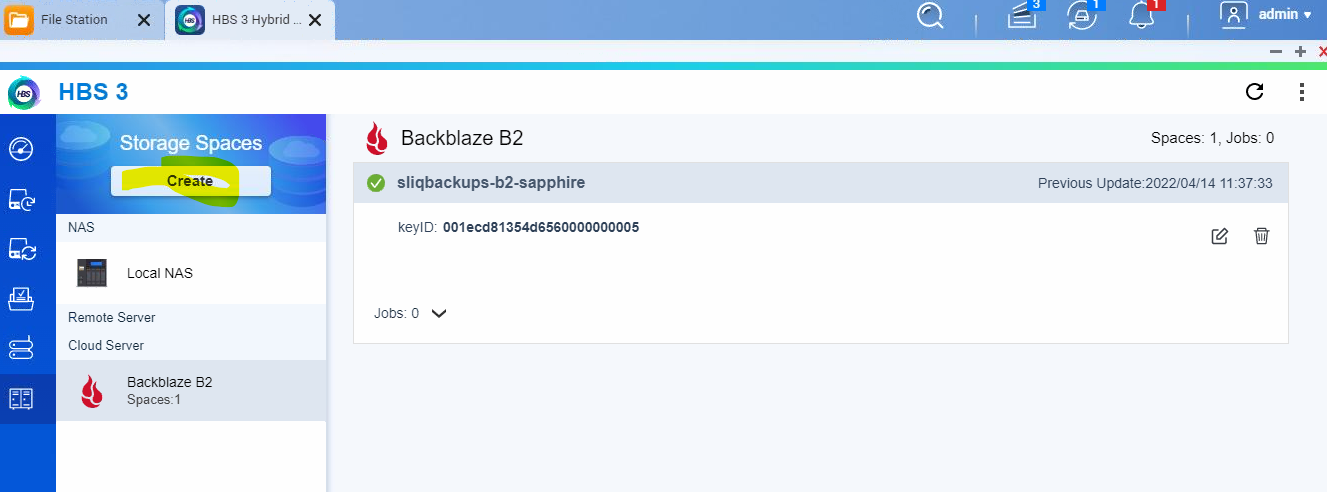
Task: Click the admin user avatar icon
Action: [1234, 14]
